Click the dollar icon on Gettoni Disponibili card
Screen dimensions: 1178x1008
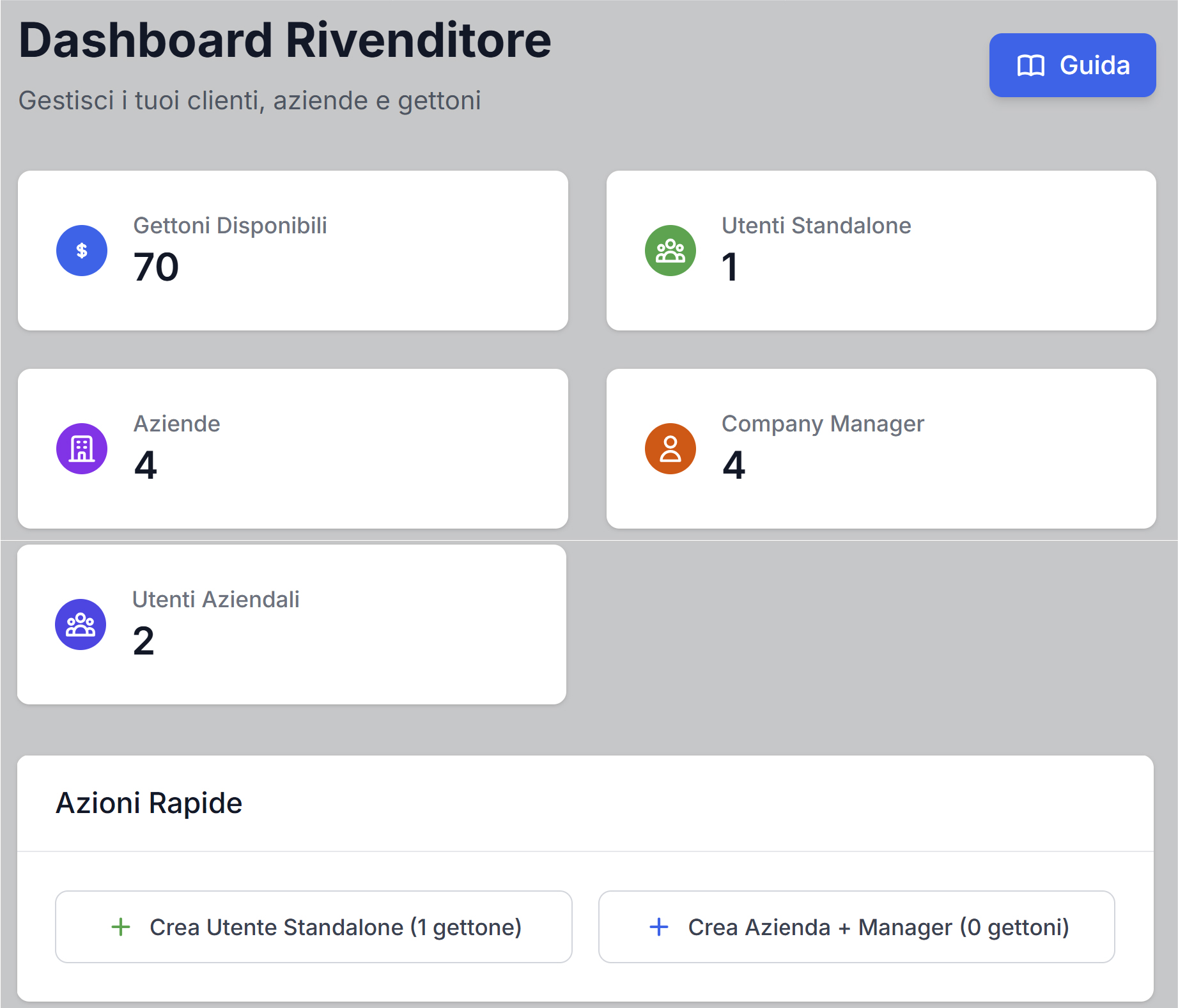point(81,251)
